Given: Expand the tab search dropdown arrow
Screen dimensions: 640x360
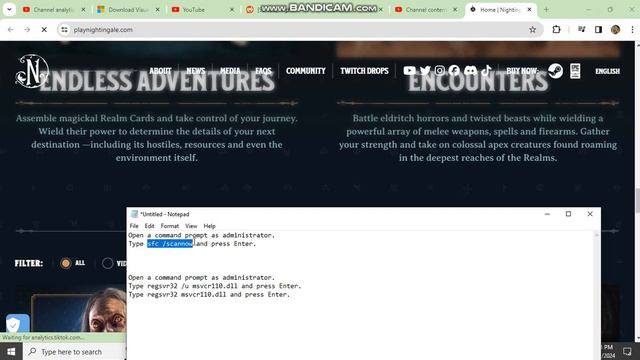Looking at the screenshot, I should tap(9, 9).
